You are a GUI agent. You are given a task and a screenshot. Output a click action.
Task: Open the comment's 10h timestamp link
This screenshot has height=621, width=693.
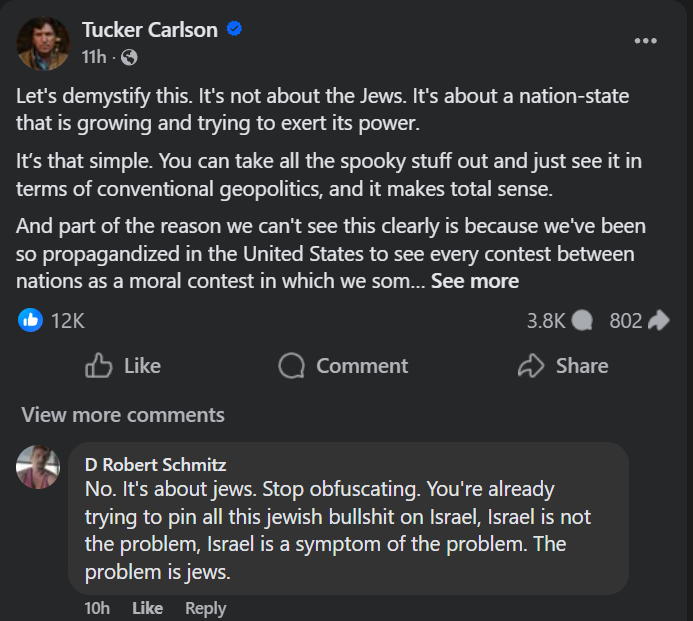[97, 608]
